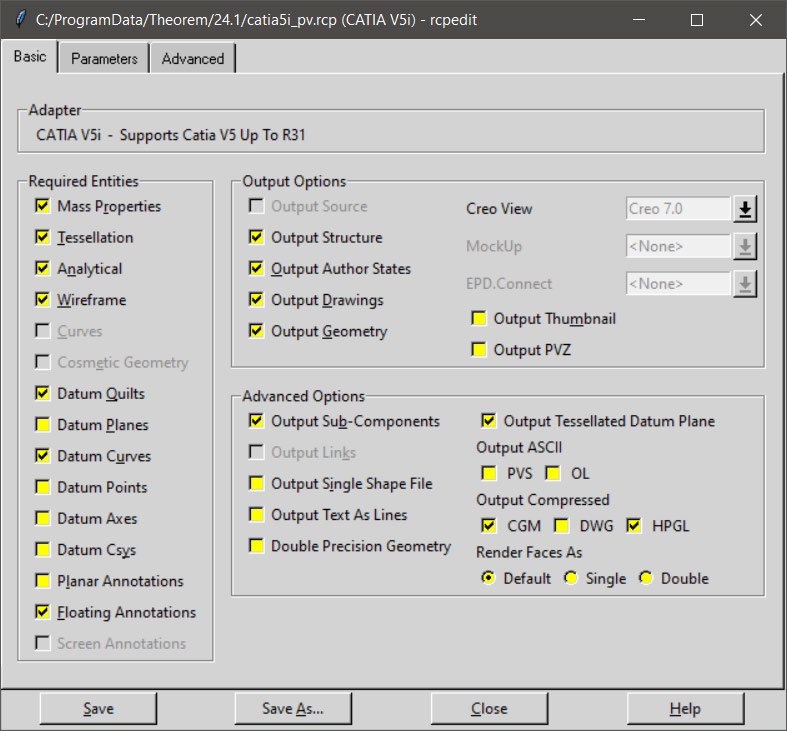Image resolution: width=787 pixels, height=731 pixels.
Task: Uncheck Floating Annotations
Action: 43,612
